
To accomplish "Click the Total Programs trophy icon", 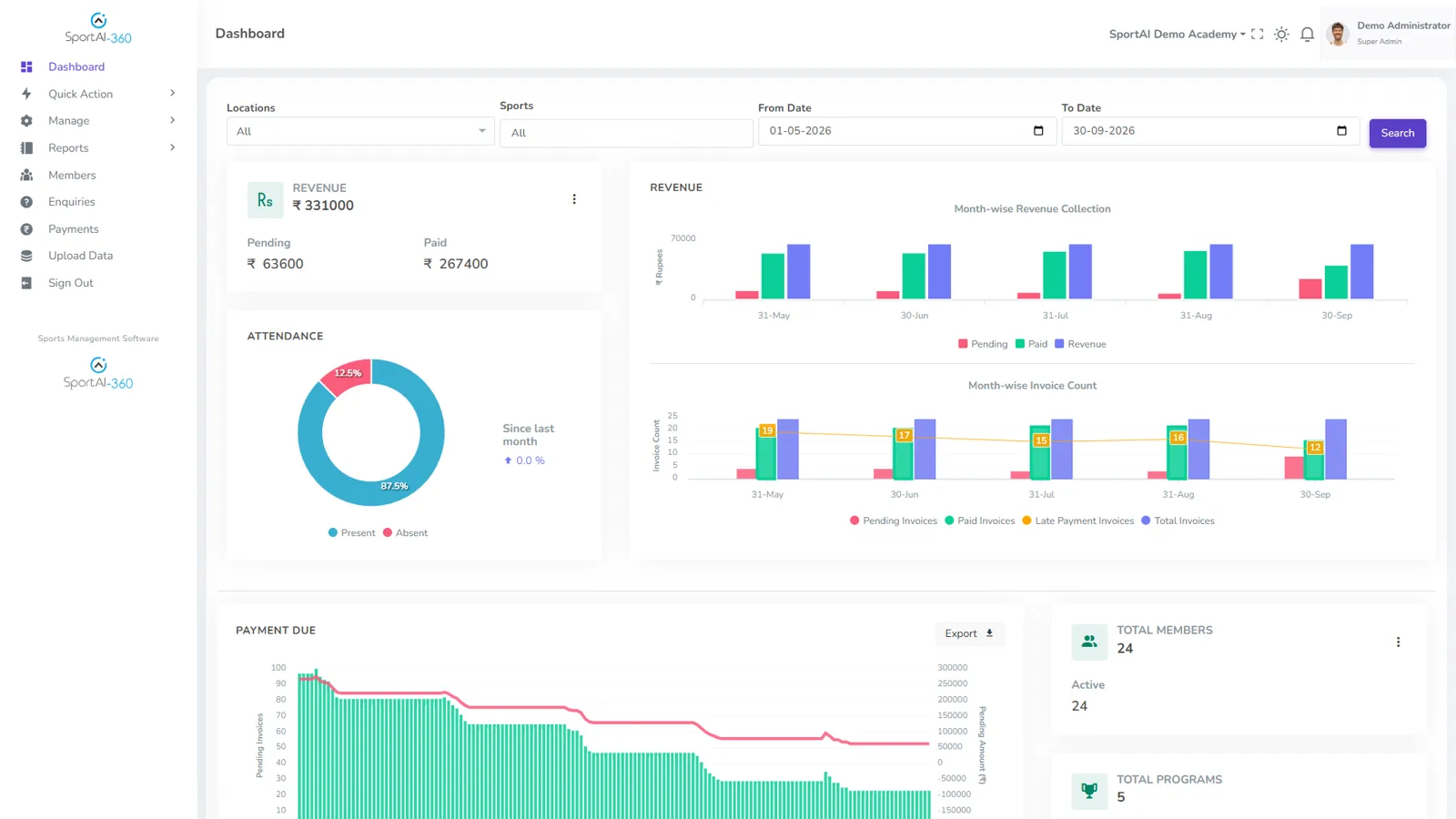I will (x=1089, y=791).
